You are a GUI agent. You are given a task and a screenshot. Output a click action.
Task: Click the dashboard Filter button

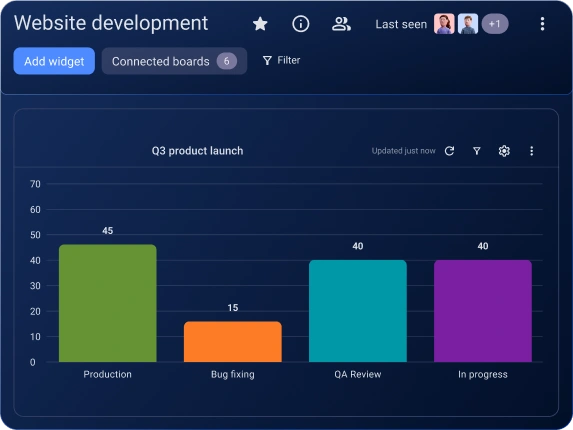281,60
